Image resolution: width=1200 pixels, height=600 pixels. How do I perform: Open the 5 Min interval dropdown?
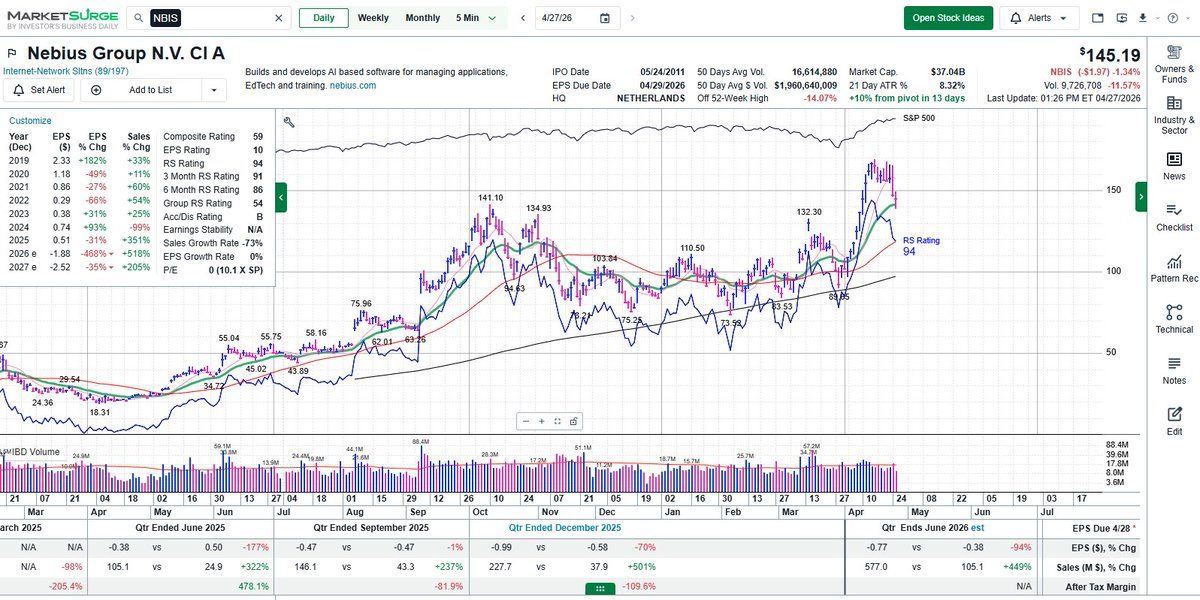tap(475, 18)
